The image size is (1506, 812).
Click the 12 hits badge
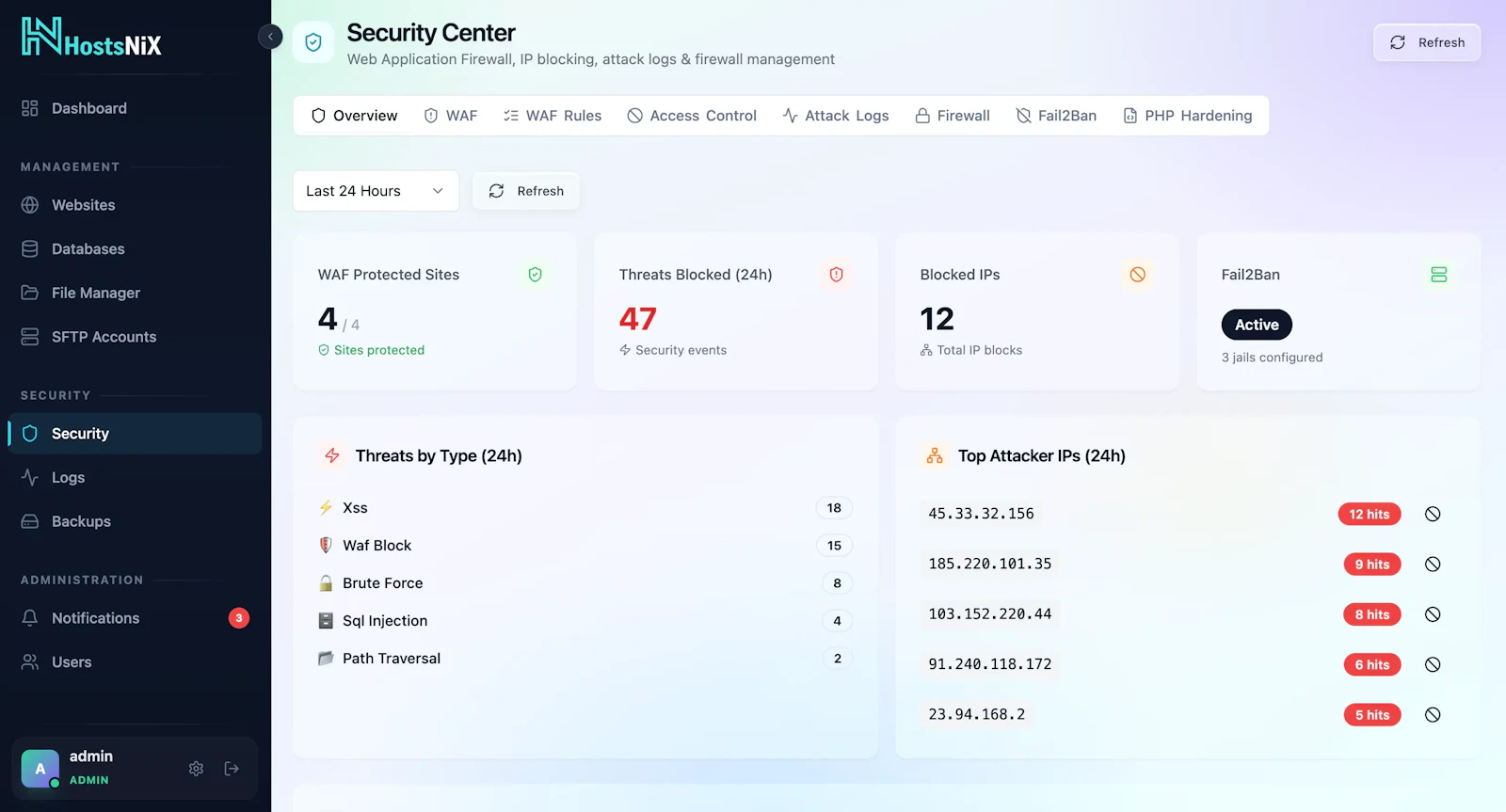1370,514
